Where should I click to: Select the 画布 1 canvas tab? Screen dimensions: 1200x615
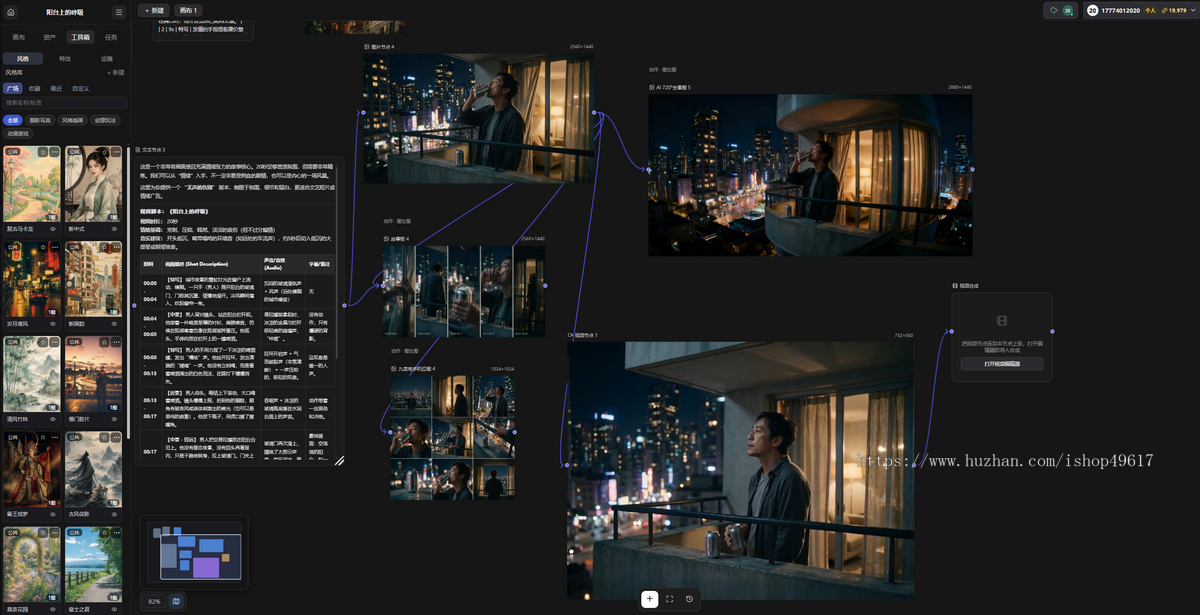[188, 10]
